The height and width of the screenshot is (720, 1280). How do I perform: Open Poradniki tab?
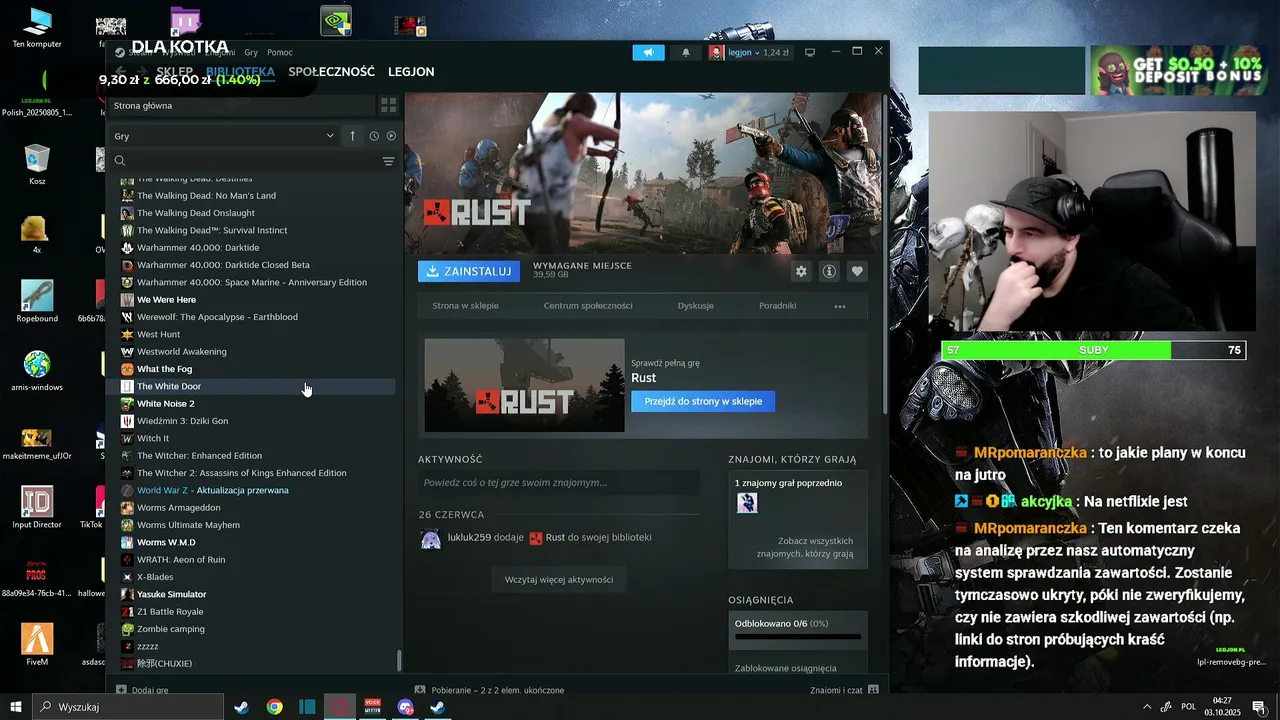(777, 306)
